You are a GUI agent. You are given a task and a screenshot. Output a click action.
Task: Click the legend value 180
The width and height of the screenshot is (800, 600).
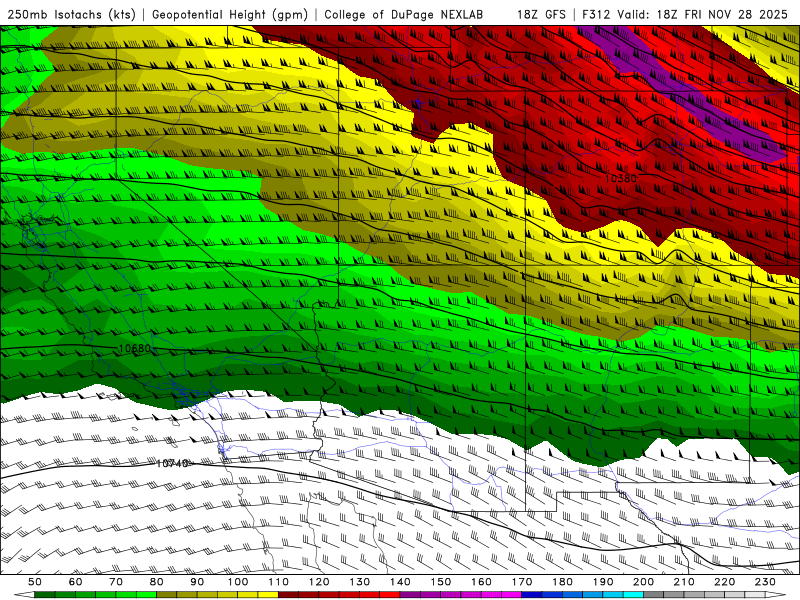tap(562, 582)
